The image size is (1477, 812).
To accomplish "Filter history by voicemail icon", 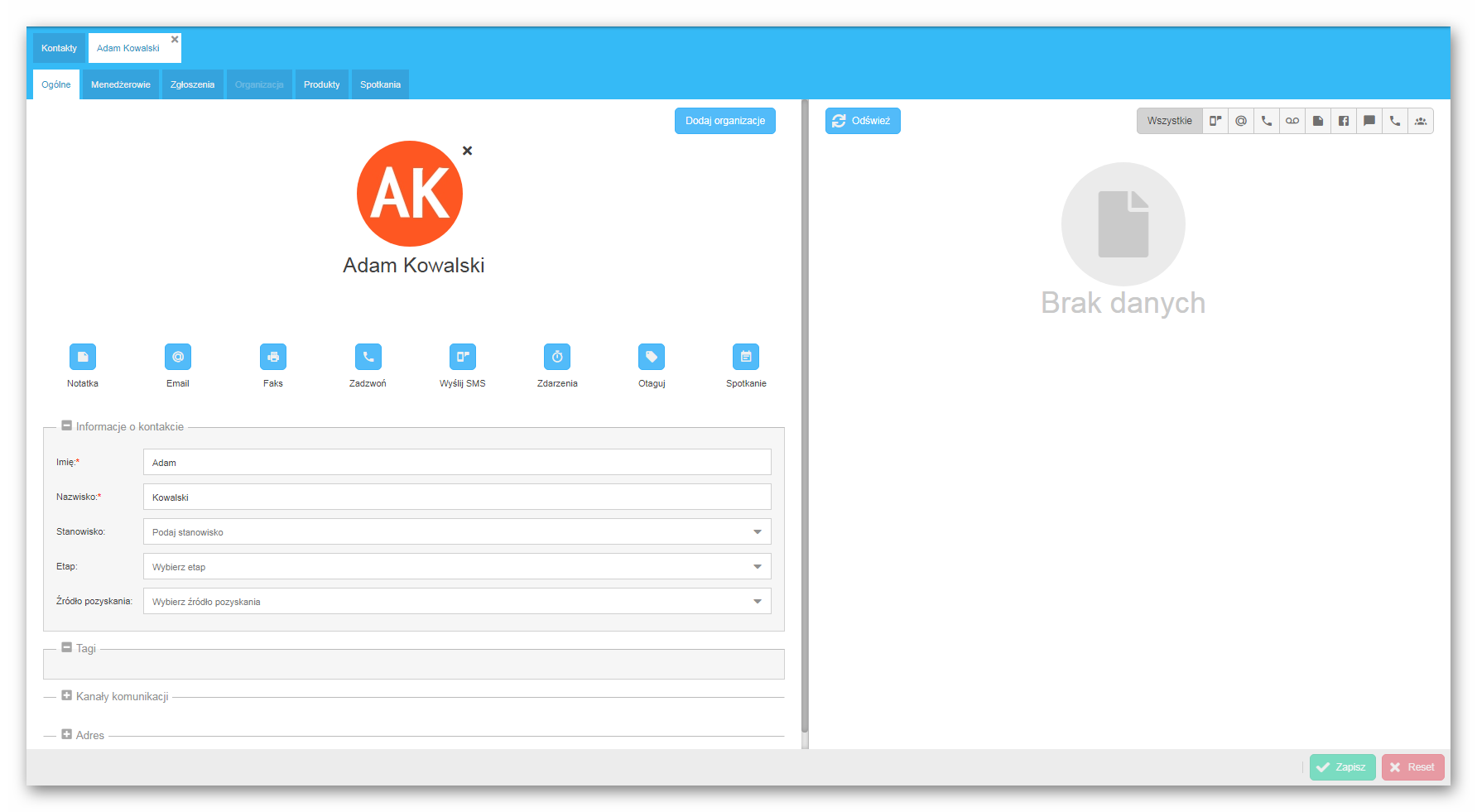I will coord(1292,121).
